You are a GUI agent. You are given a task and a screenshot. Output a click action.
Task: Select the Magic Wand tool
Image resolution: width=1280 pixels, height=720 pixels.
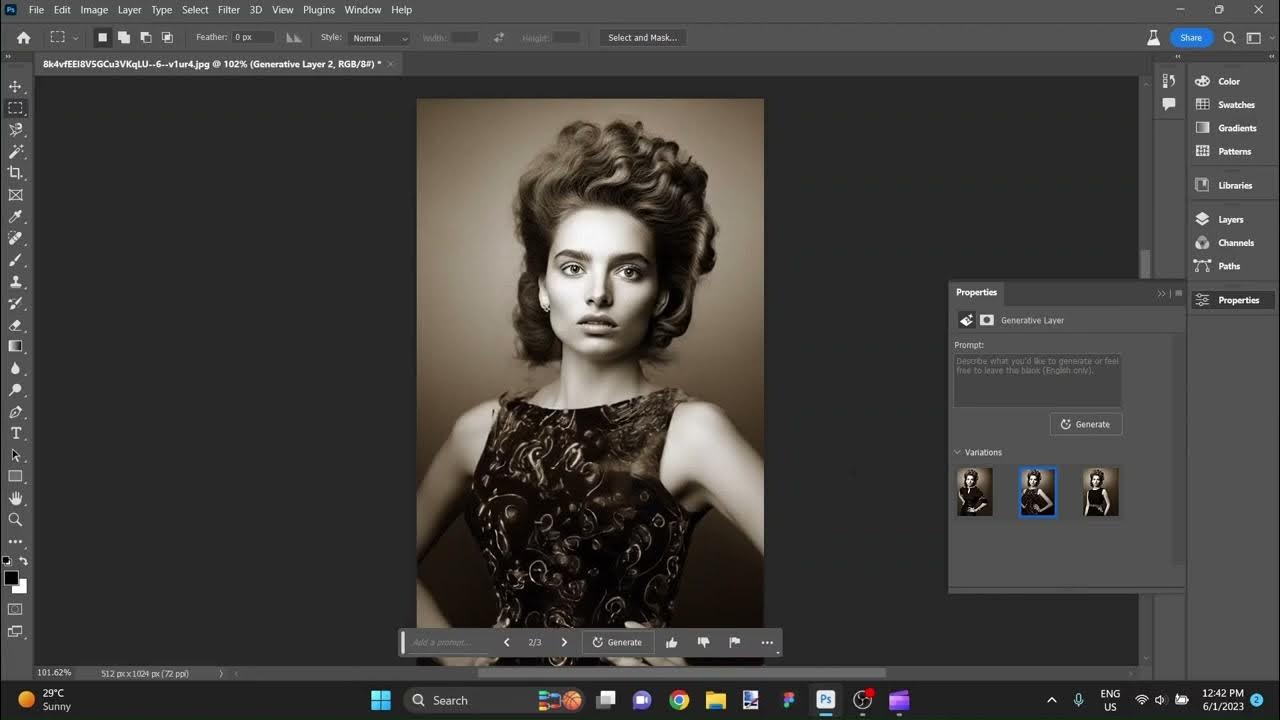15,152
